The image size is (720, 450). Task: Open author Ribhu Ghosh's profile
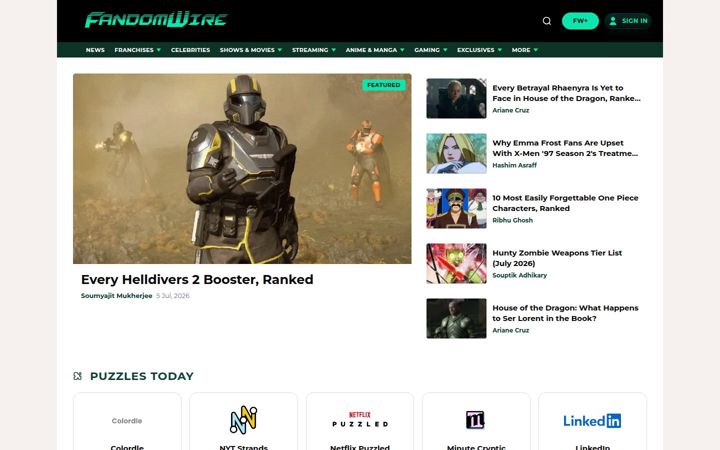tap(512, 220)
